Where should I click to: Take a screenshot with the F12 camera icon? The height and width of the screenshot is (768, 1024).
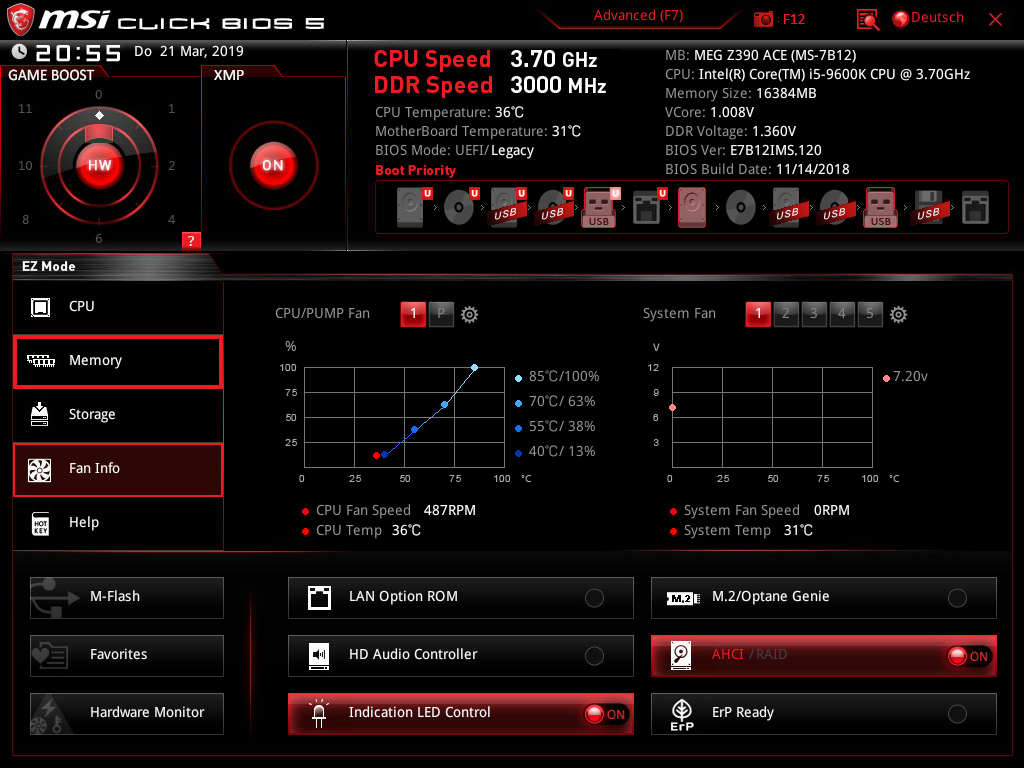click(763, 19)
